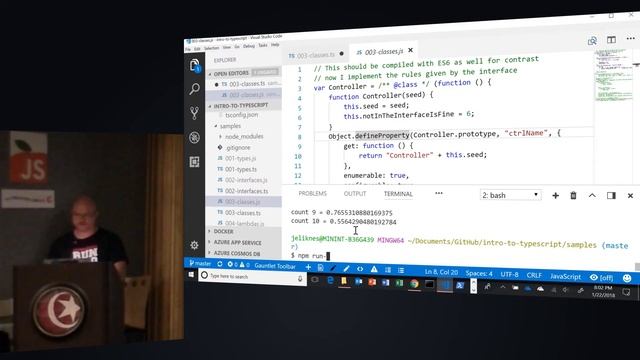
Task: Open the Tasks menu
Action: coord(262,45)
